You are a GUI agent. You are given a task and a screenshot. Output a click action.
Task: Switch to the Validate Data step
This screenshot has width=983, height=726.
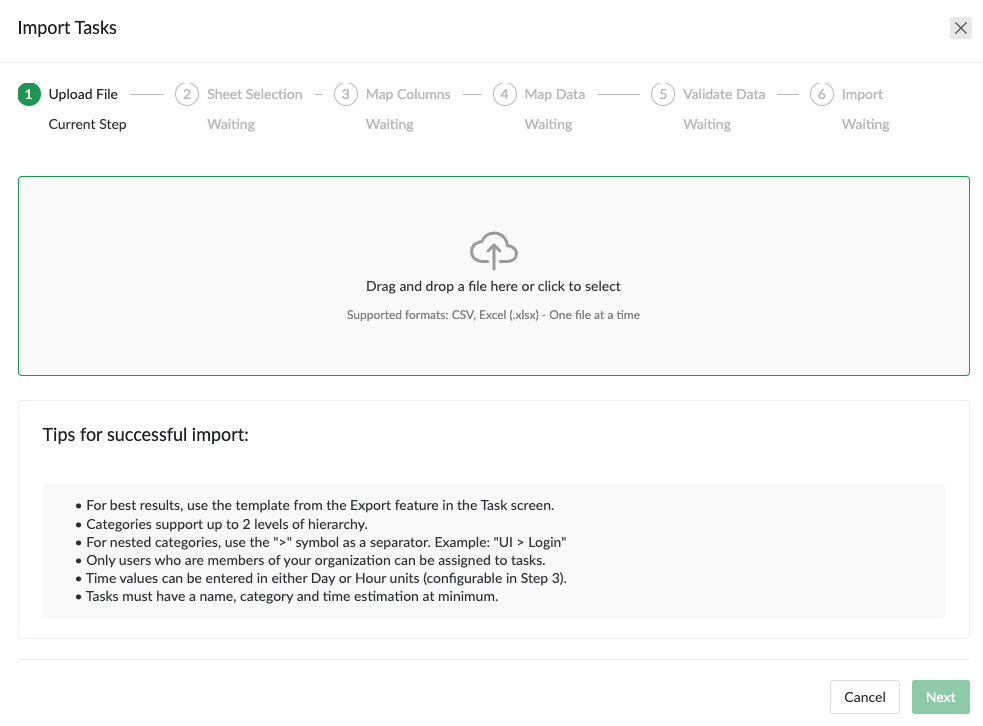point(724,94)
